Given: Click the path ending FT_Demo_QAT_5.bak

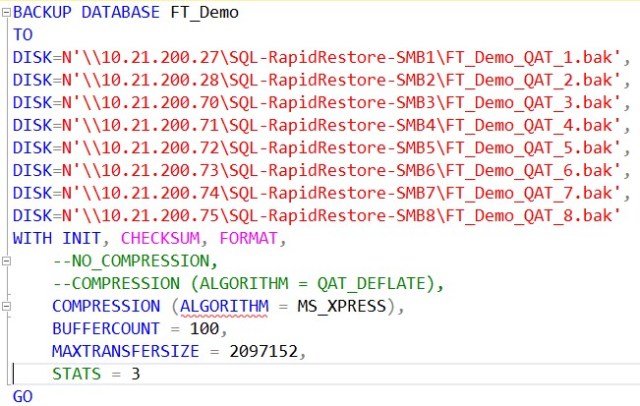Looking at the screenshot, I should coord(341,148).
